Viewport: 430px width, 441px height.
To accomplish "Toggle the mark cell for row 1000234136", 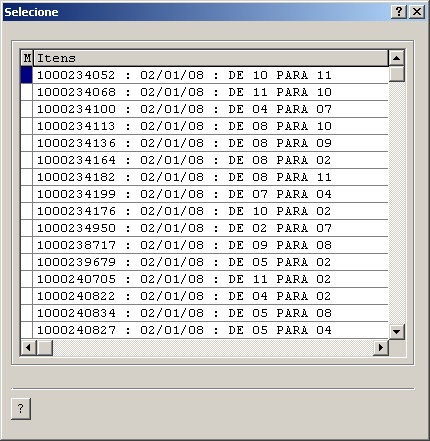I will (27, 143).
